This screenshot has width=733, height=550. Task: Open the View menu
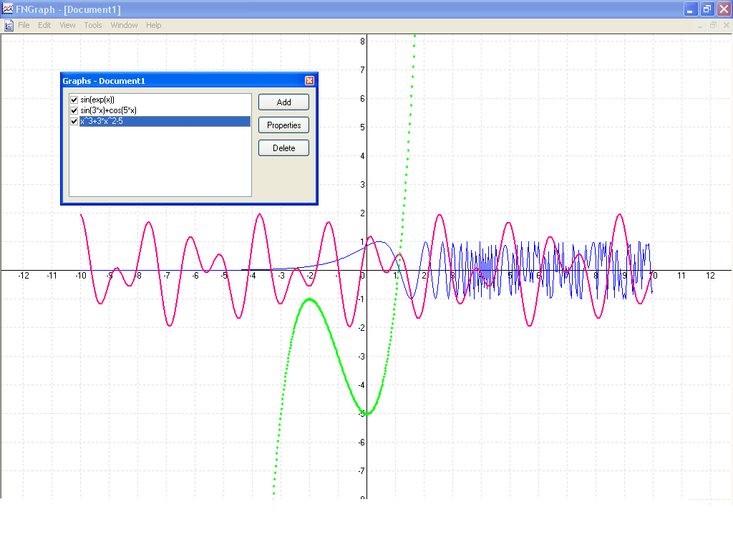pos(67,25)
